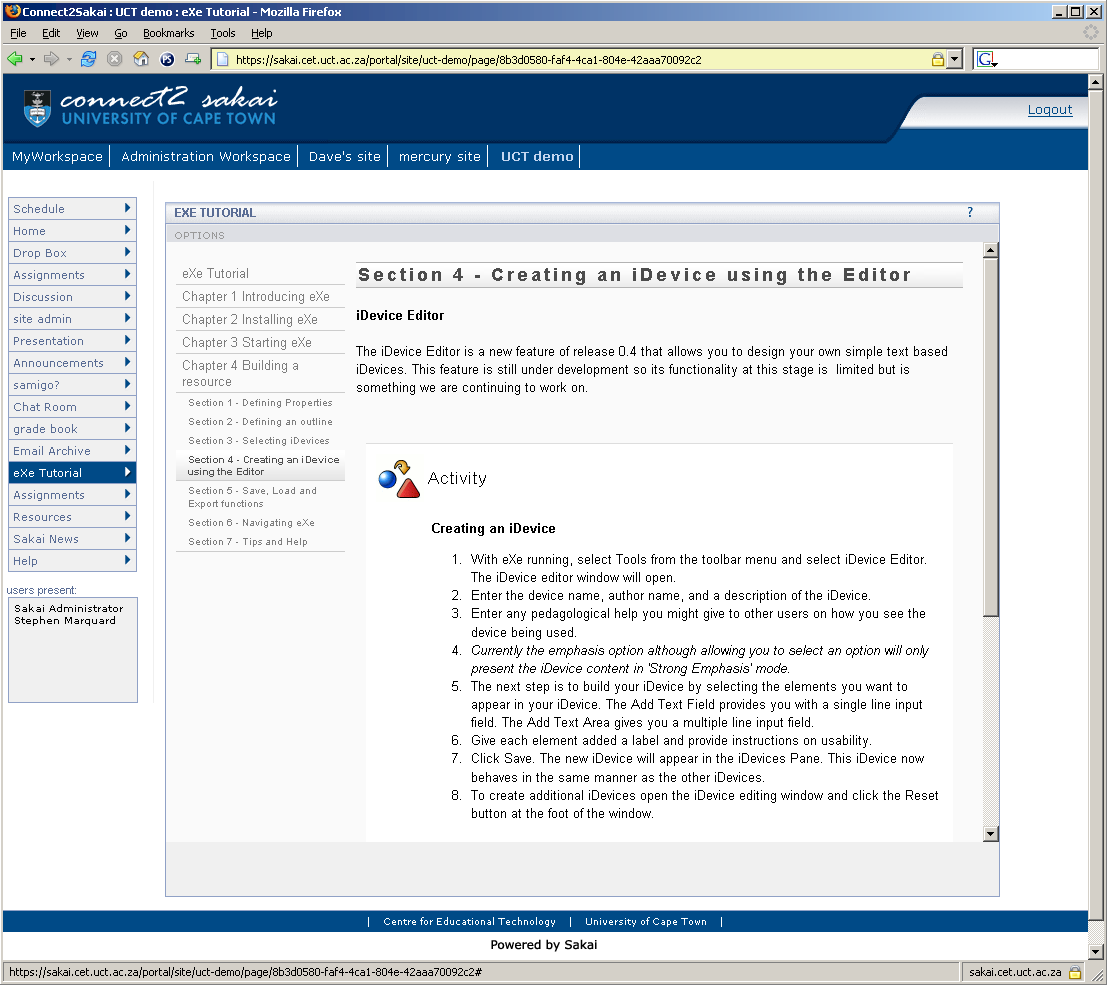Reload the page with the blue refresh icon
This screenshot has width=1107, height=985.
pos(88,59)
